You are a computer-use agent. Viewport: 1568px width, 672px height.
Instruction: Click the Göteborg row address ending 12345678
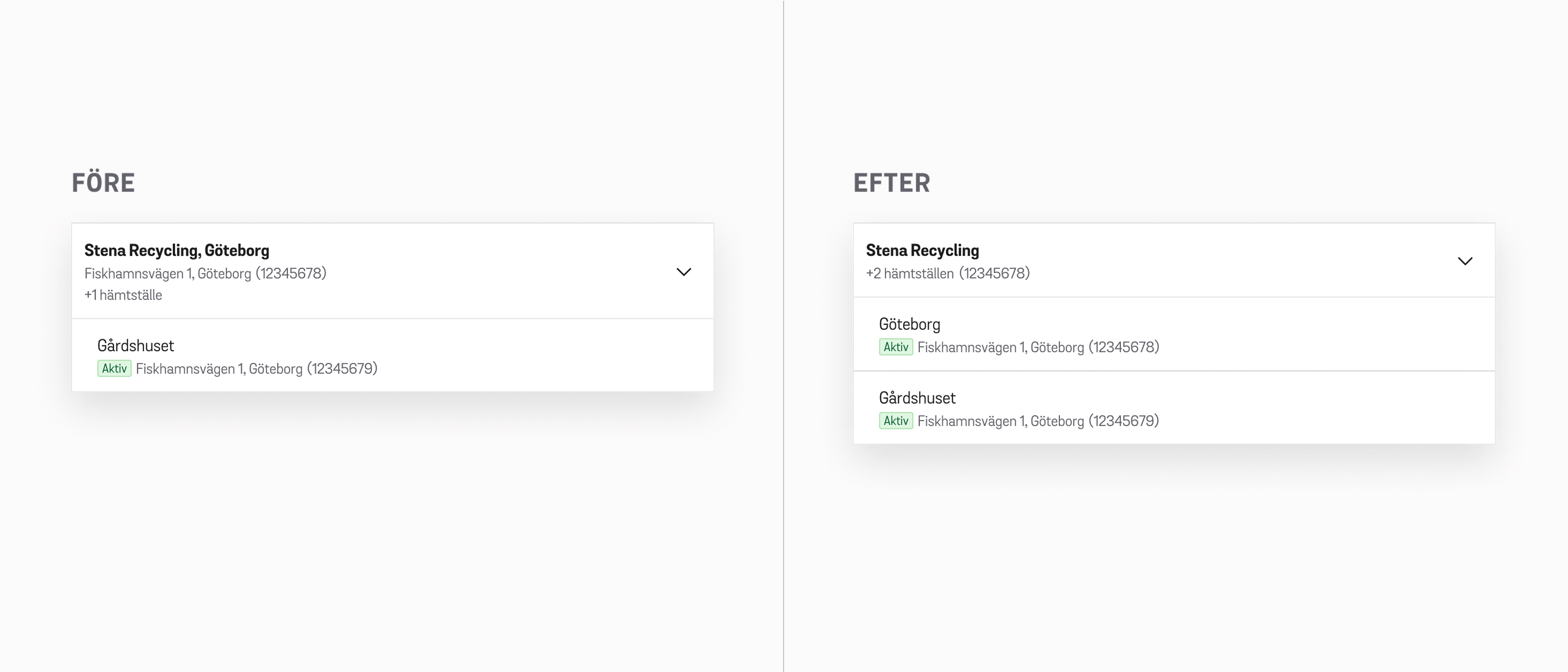pos(1038,347)
